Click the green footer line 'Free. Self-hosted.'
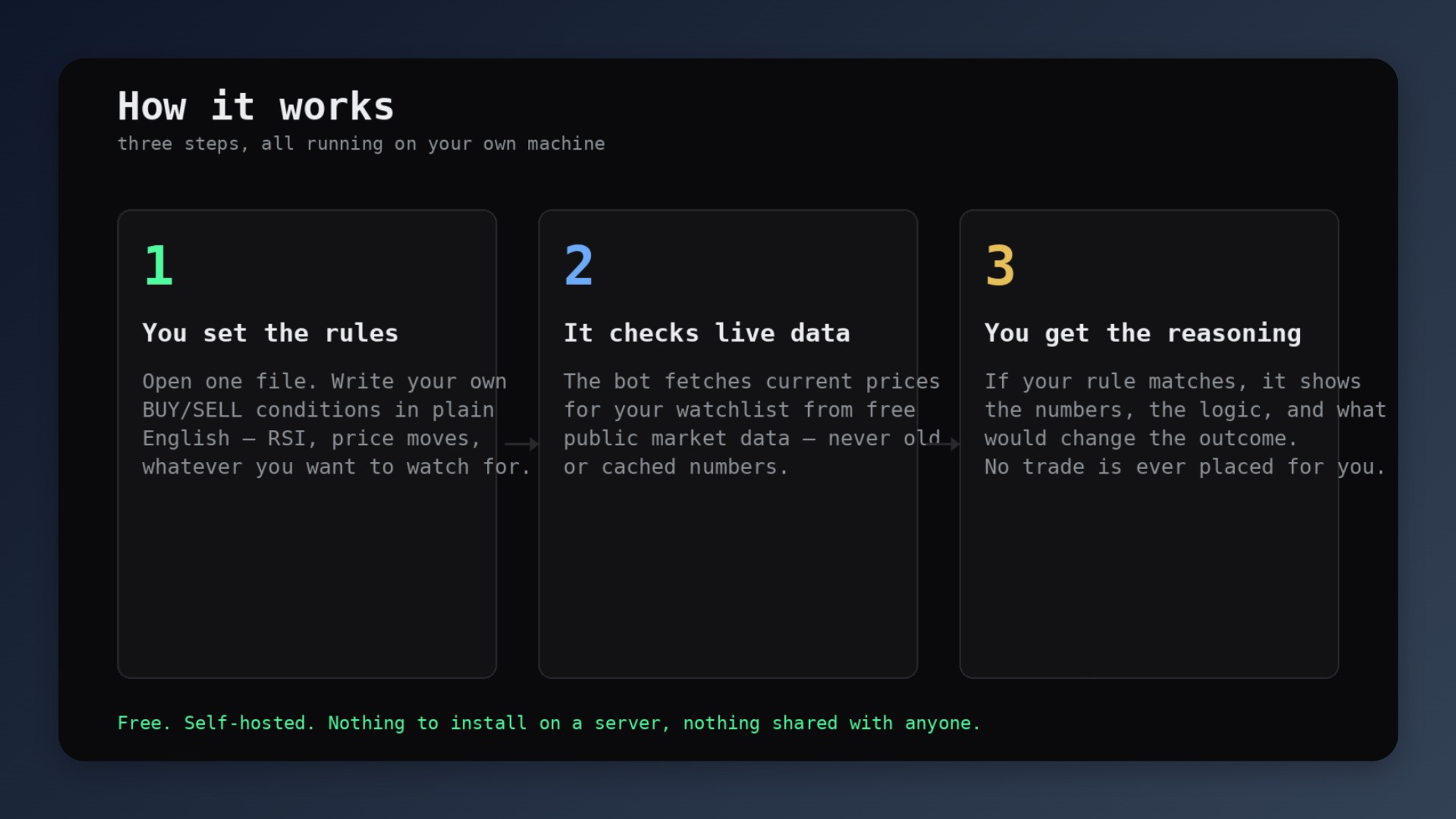The image size is (1456, 819). [549, 723]
